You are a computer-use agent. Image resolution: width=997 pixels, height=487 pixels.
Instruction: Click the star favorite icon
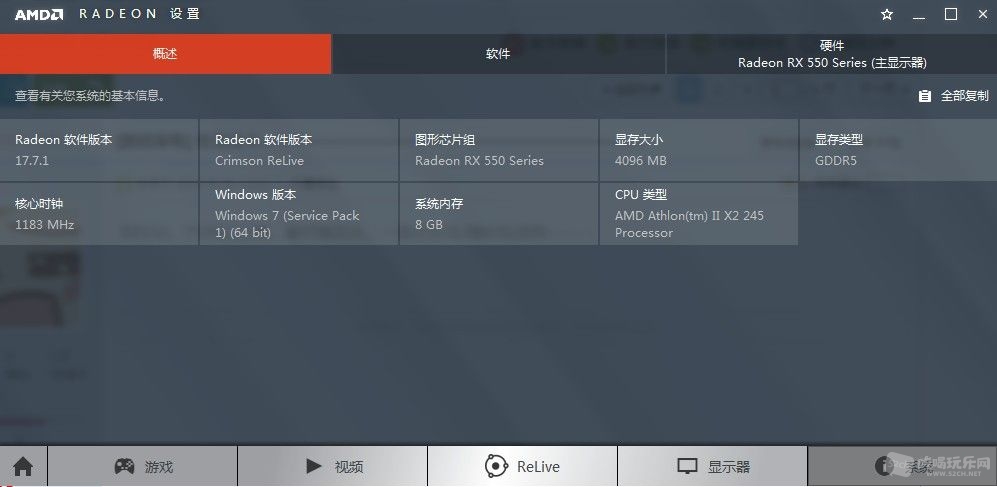pyautogui.click(x=887, y=14)
